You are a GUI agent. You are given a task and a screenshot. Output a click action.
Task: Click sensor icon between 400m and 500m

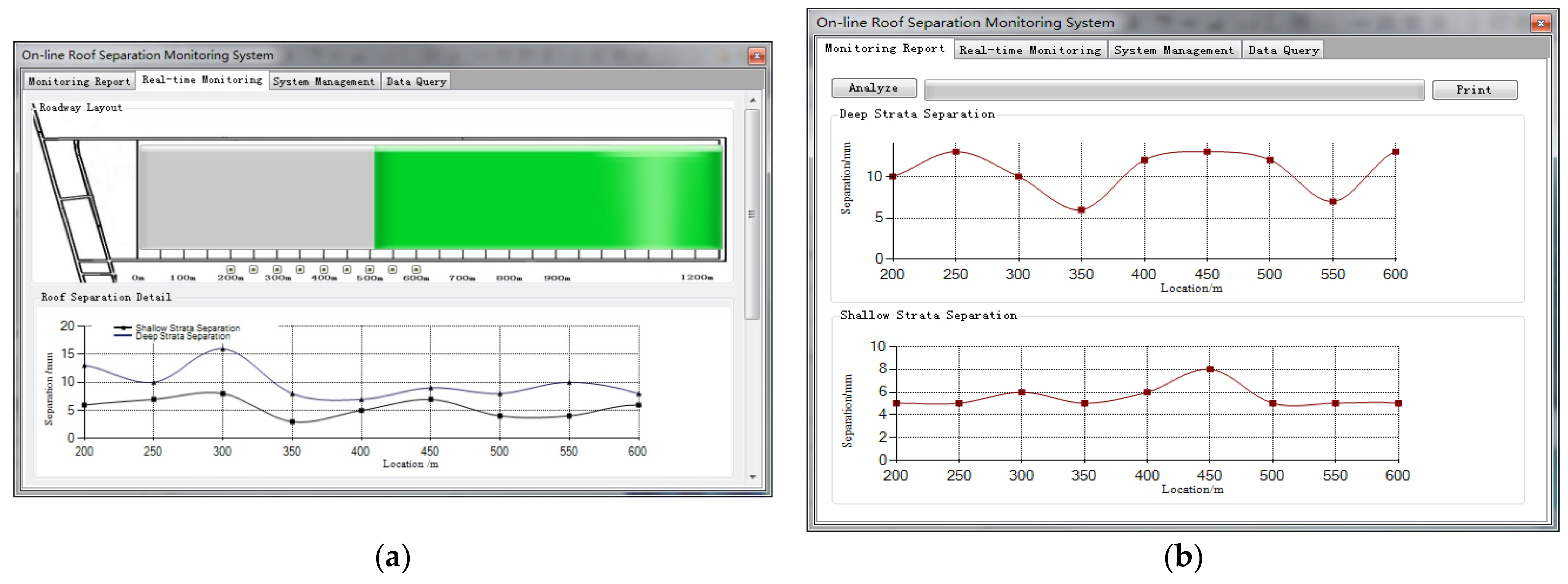(x=347, y=269)
